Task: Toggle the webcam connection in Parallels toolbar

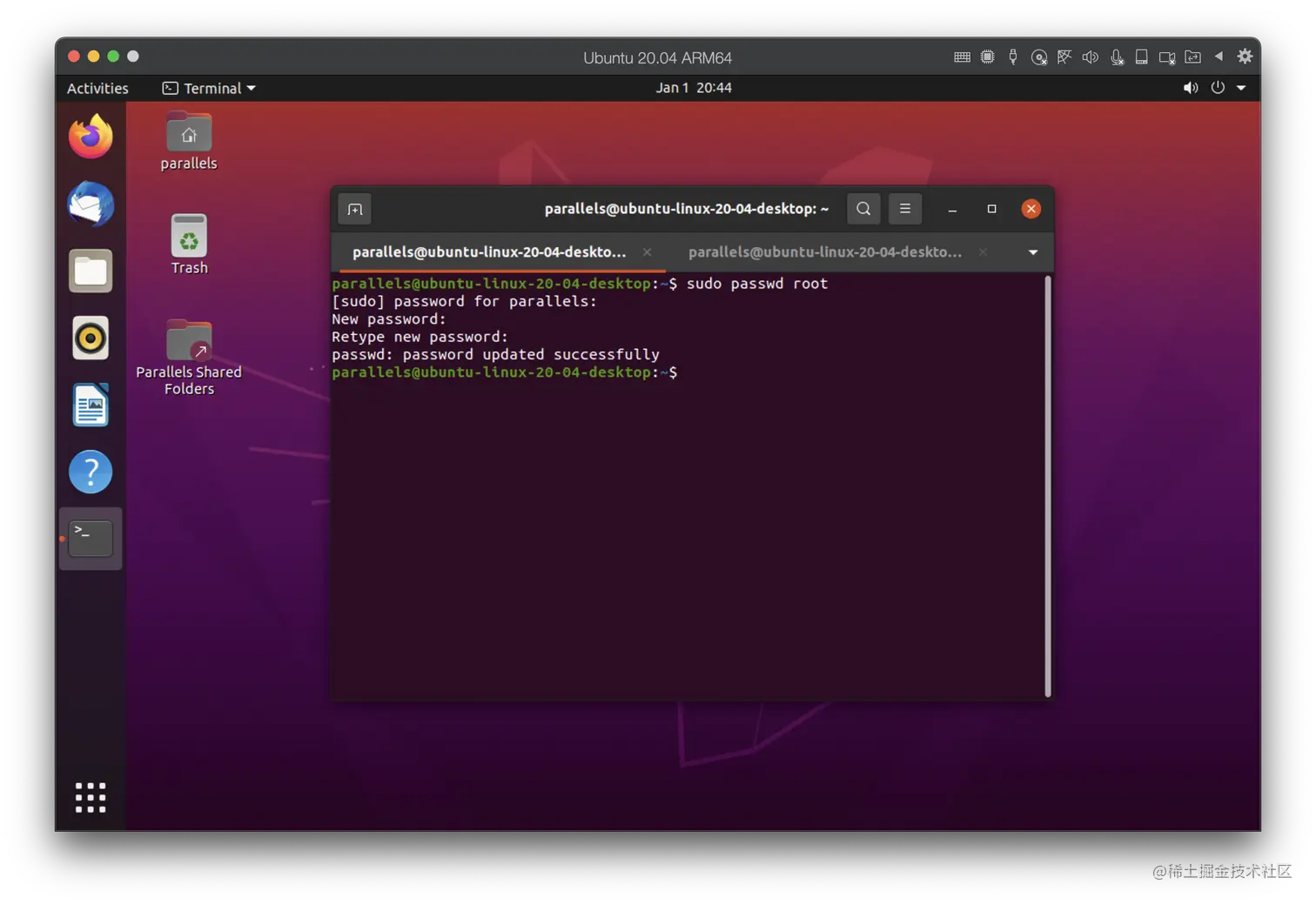Action: [x=1166, y=56]
